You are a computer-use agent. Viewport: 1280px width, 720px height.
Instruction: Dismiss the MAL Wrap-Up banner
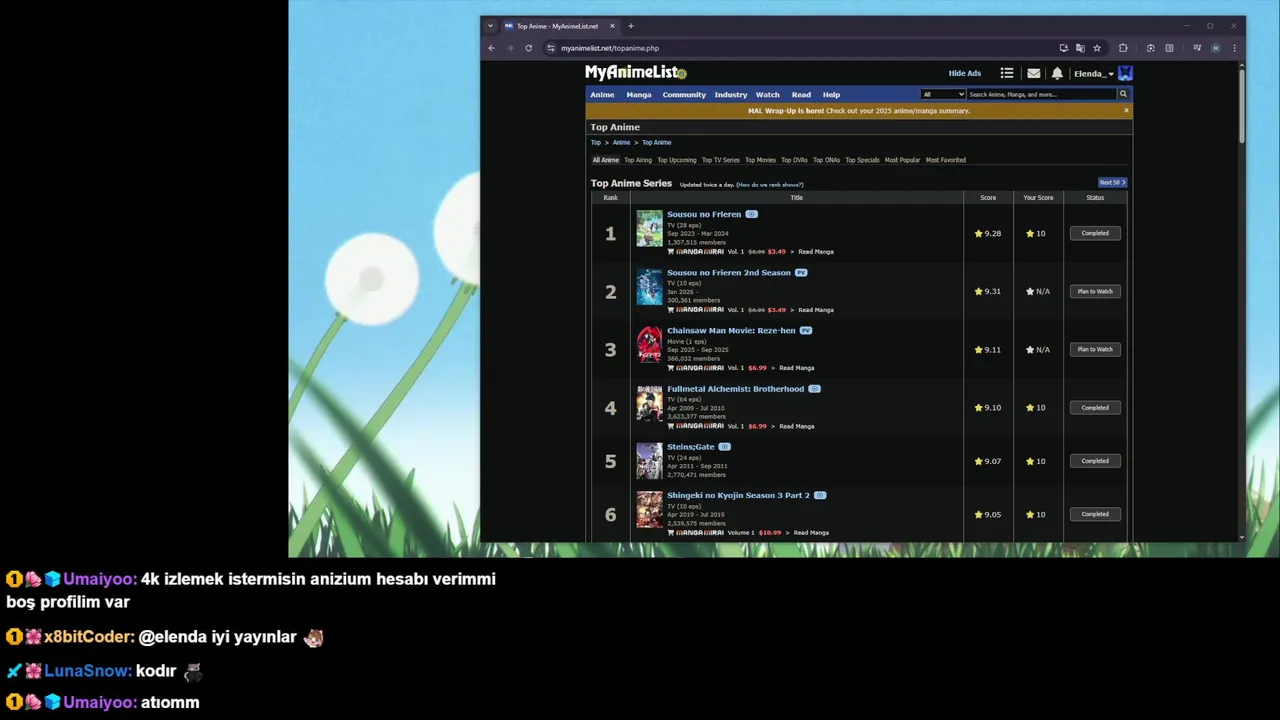(x=1126, y=111)
